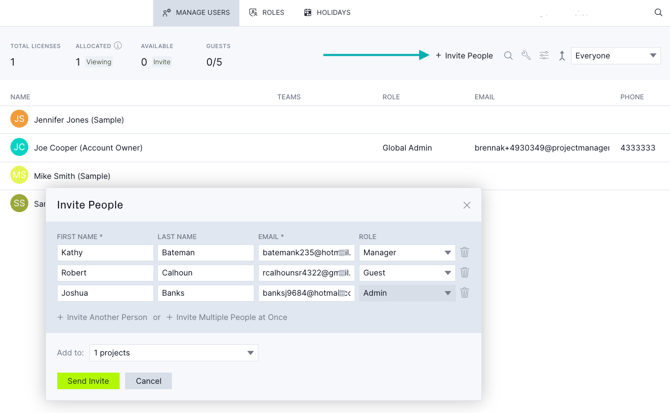Click the SS avatar icon

(x=19, y=203)
